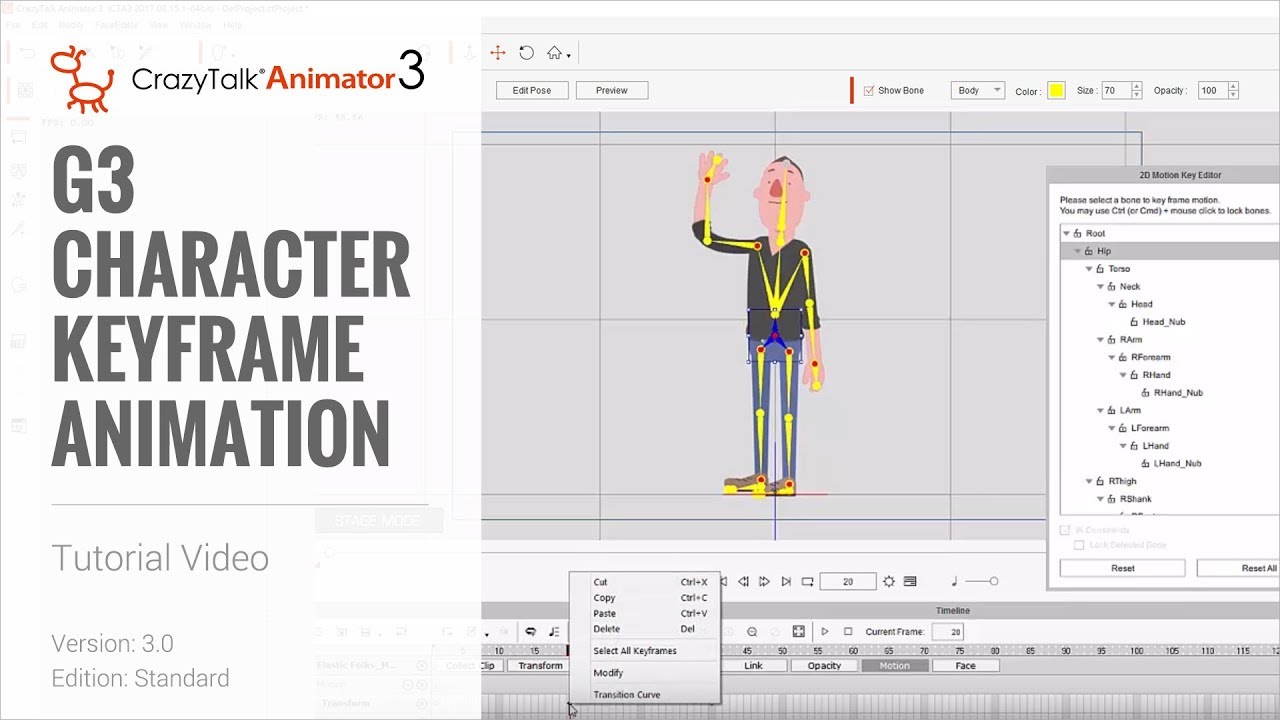Increase bone Size with up stepper
Image resolution: width=1280 pixels, height=720 pixels.
click(x=1136, y=86)
